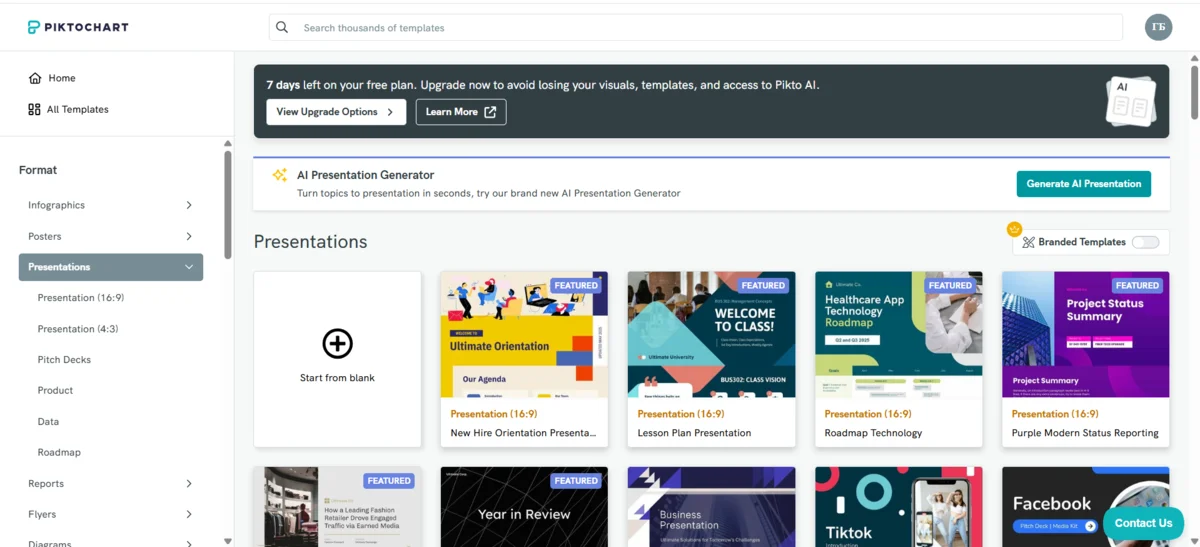
Task: Click the All Templates grid icon
Action: coord(35,109)
